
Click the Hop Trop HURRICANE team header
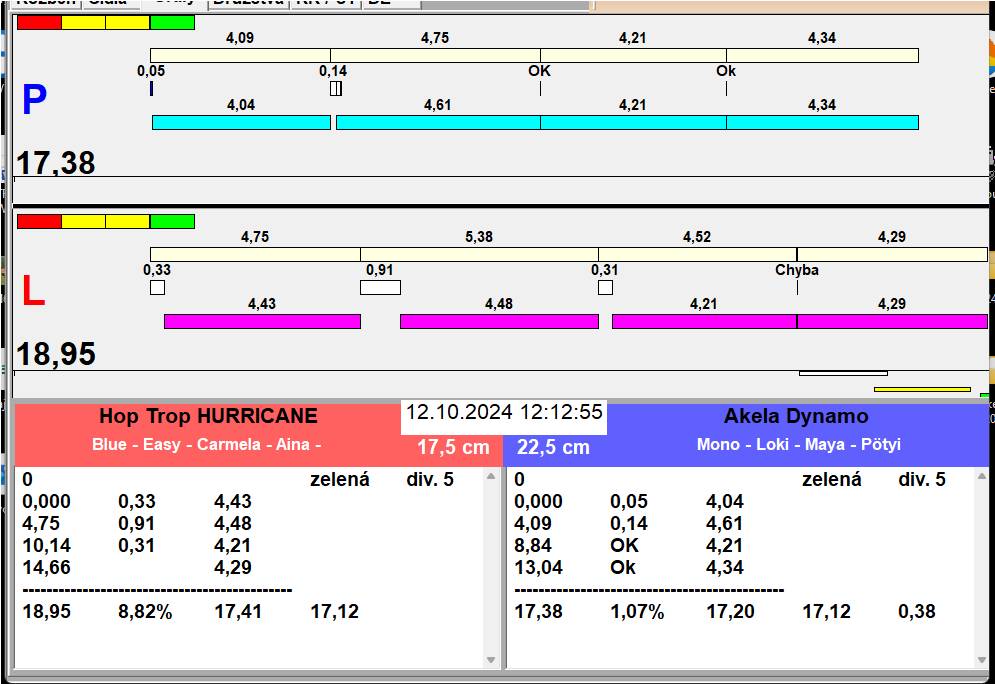tap(208, 417)
